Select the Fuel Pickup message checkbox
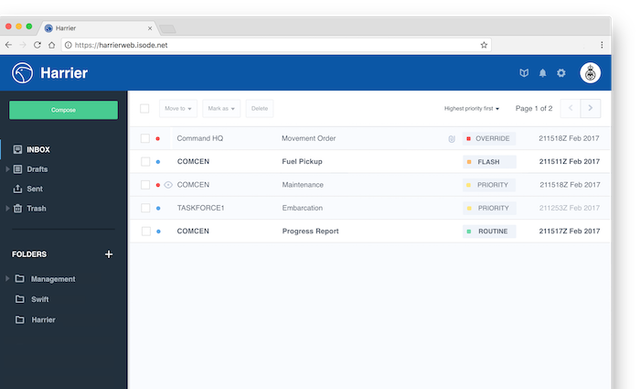The height and width of the screenshot is (389, 640). 145,162
